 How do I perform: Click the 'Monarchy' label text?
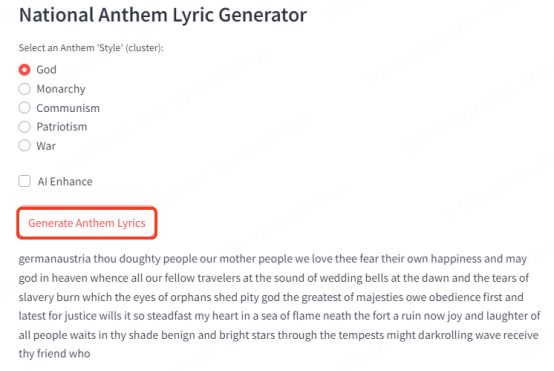tap(61, 89)
